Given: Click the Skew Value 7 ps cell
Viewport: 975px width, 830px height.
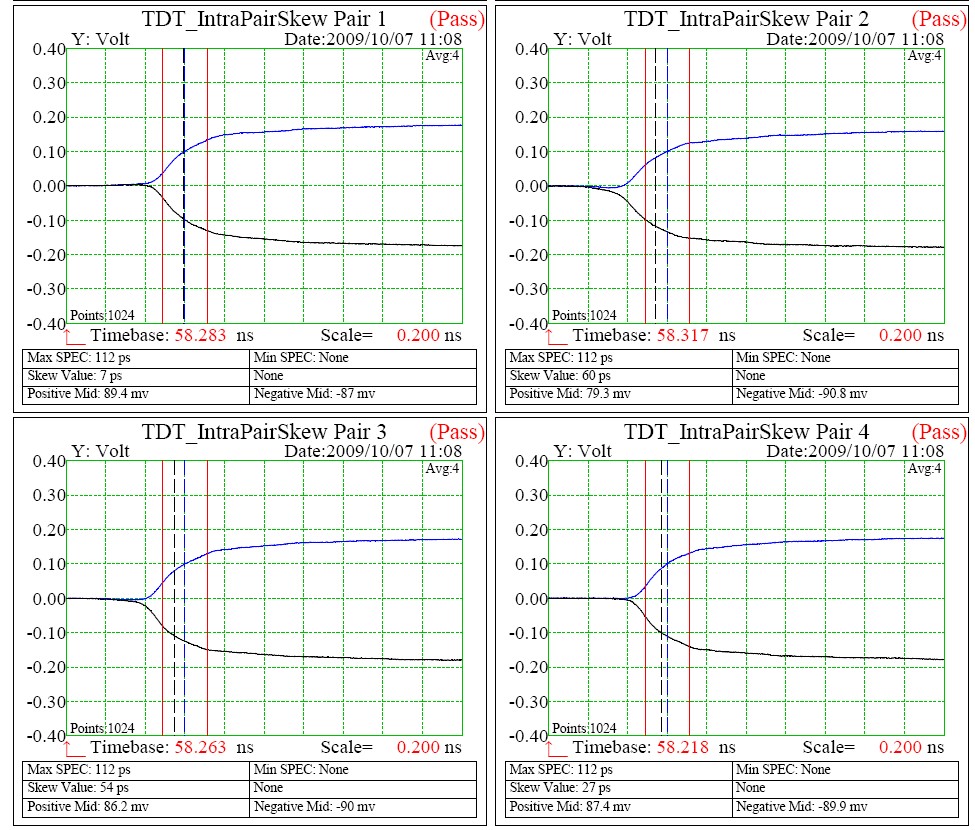Looking at the screenshot, I should [135, 376].
